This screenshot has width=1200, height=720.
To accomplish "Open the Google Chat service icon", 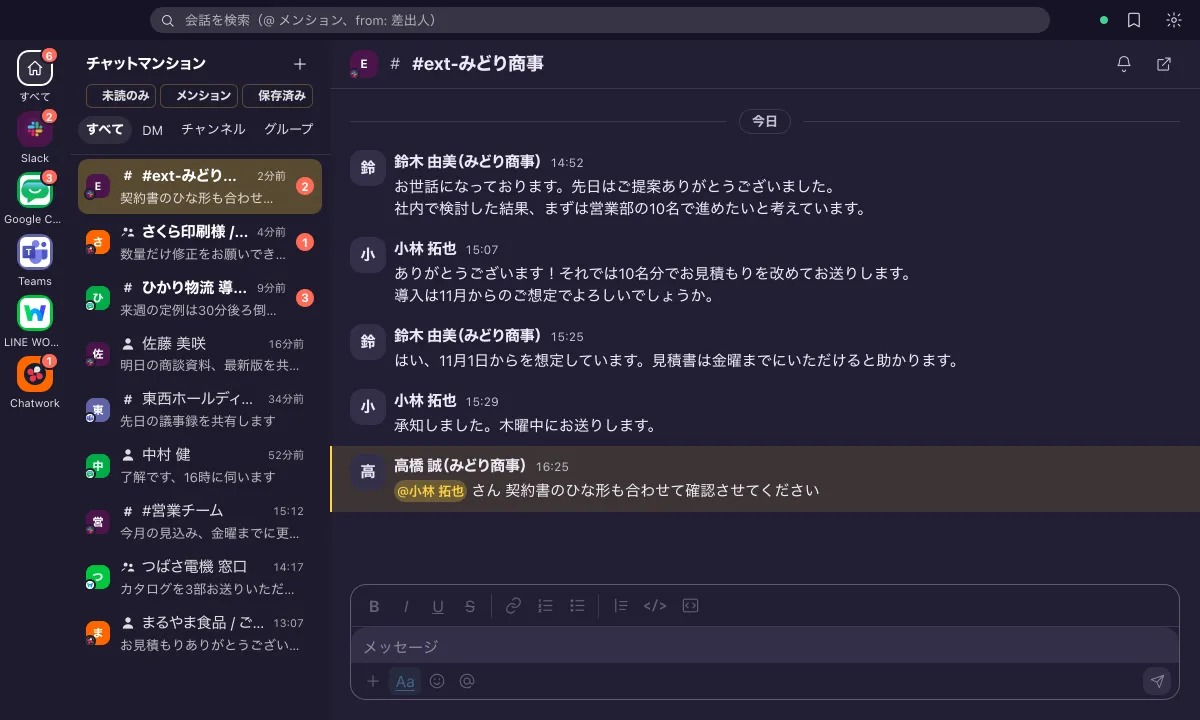I will click(35, 190).
